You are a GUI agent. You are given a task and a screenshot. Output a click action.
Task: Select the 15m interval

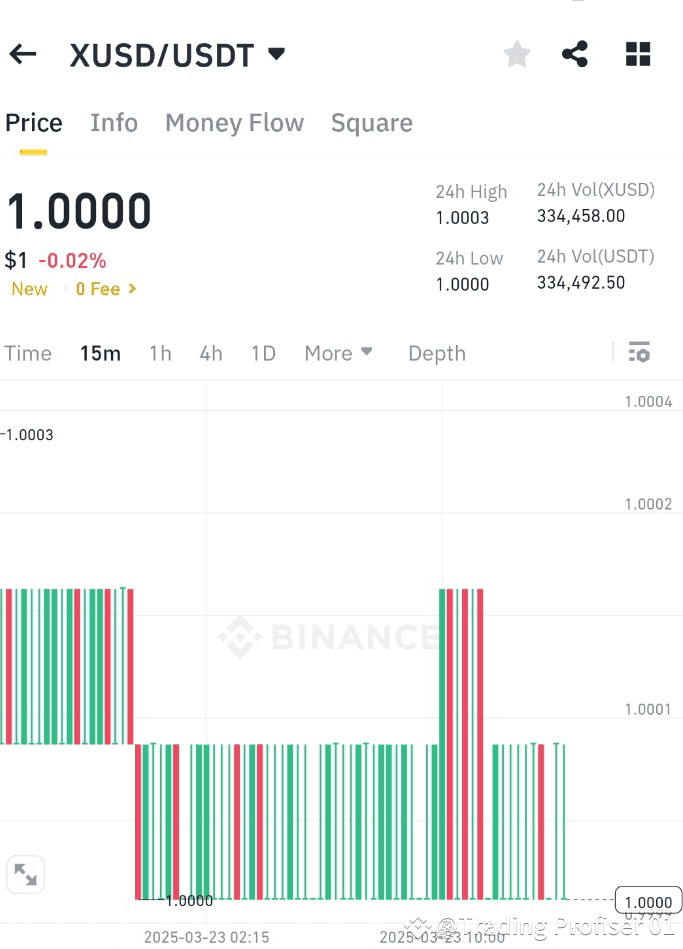[x=100, y=352]
